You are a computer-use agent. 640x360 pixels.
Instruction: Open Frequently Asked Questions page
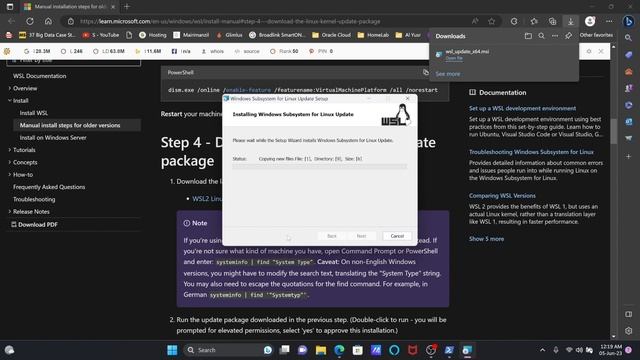tap(49, 187)
